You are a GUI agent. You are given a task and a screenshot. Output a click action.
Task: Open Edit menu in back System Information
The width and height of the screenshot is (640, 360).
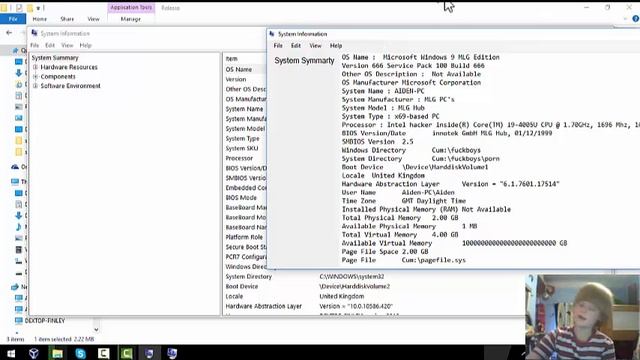click(50, 45)
